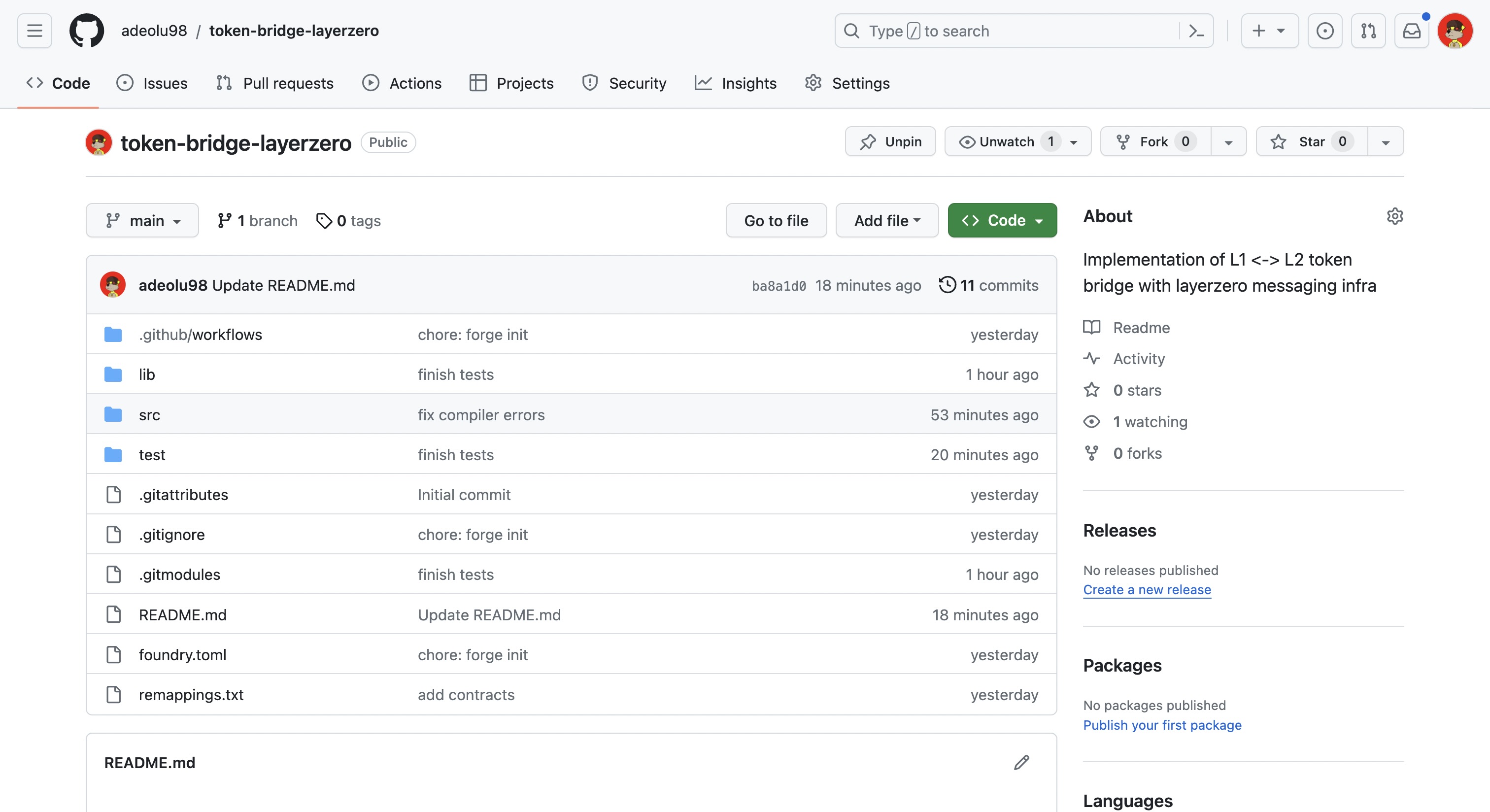Select the Code tab
1490x812 pixels.
pyautogui.click(x=58, y=83)
